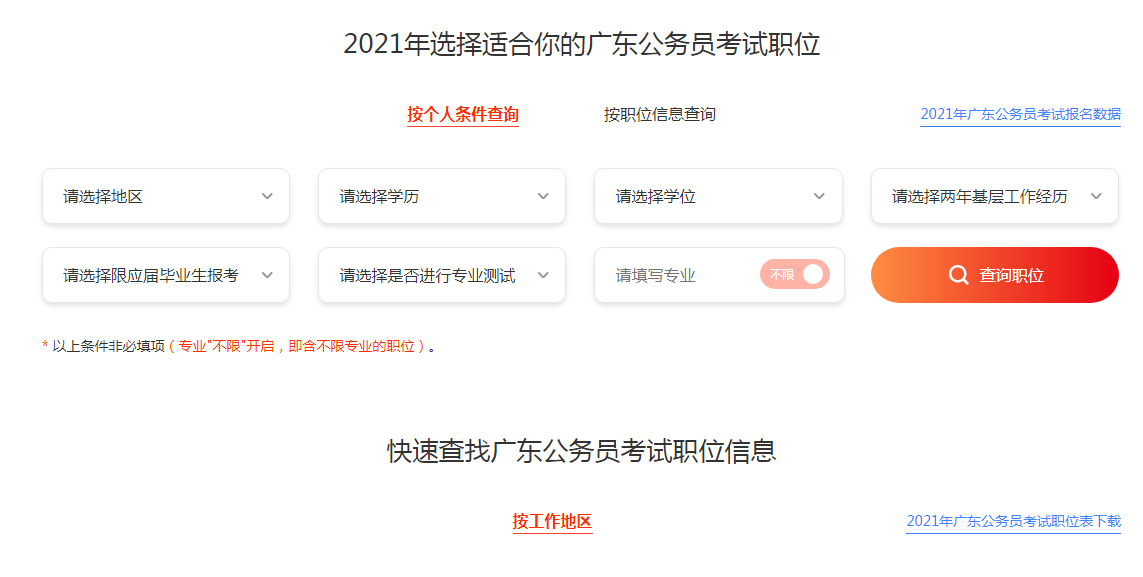Open the 请选择地区 region dropdown

(150, 196)
